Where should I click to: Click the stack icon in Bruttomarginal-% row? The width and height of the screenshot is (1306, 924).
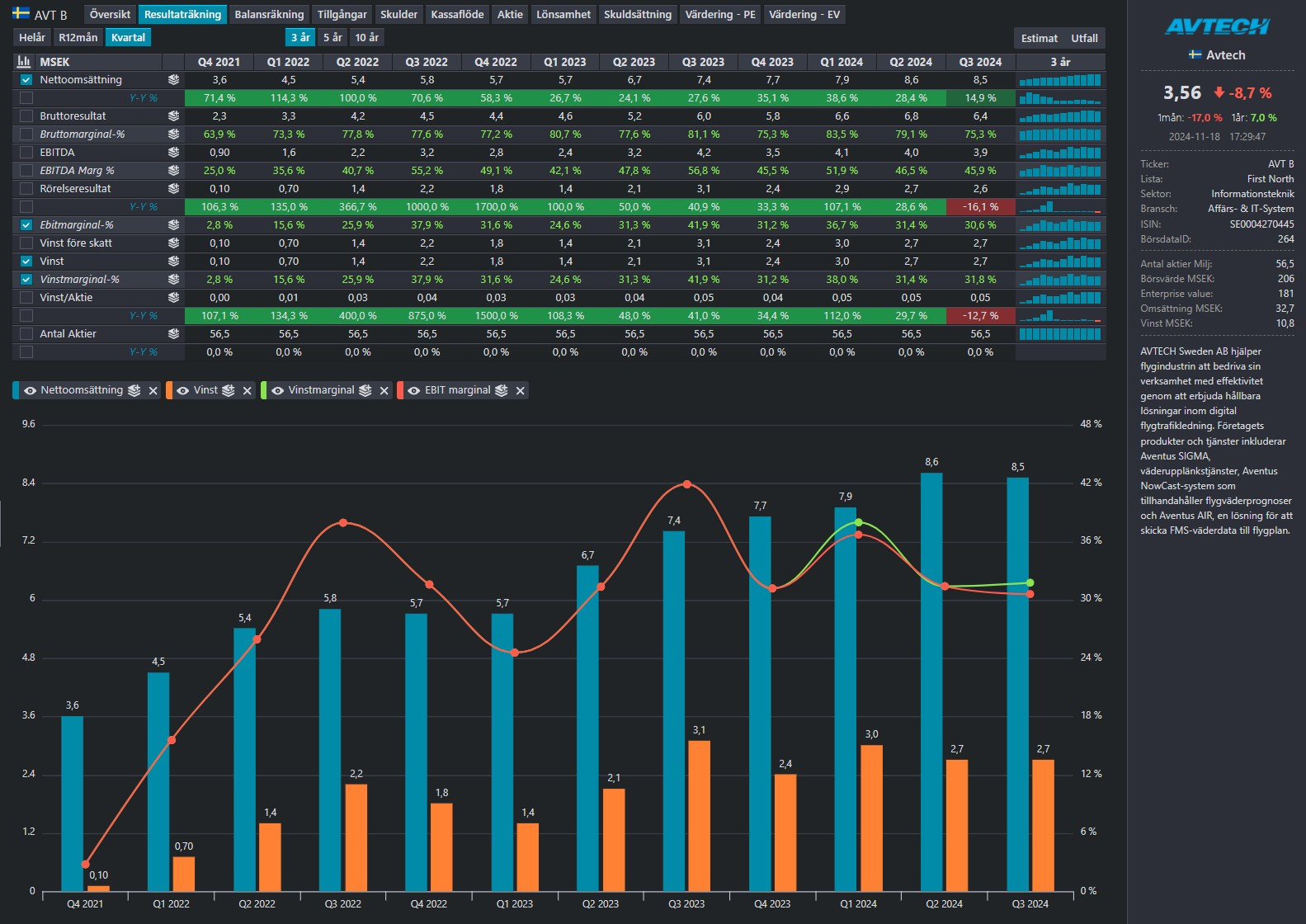[173, 134]
